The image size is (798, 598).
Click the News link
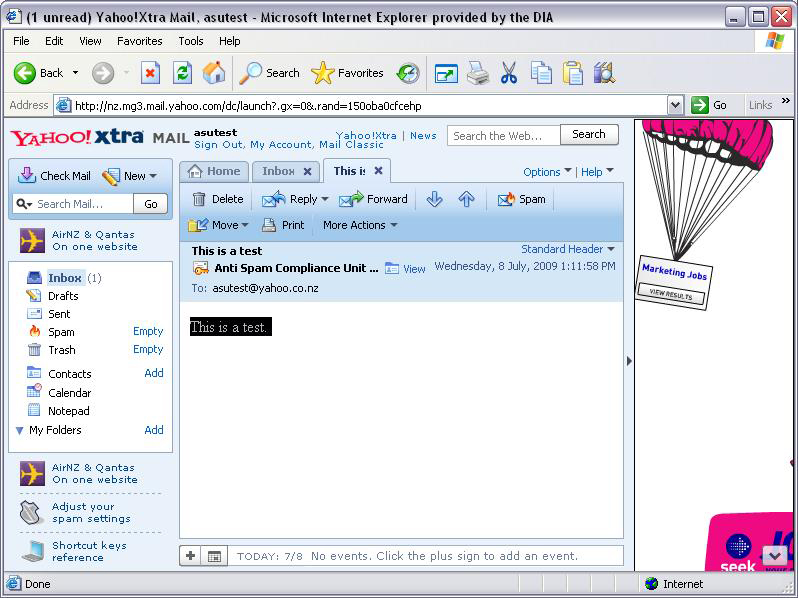click(423, 136)
